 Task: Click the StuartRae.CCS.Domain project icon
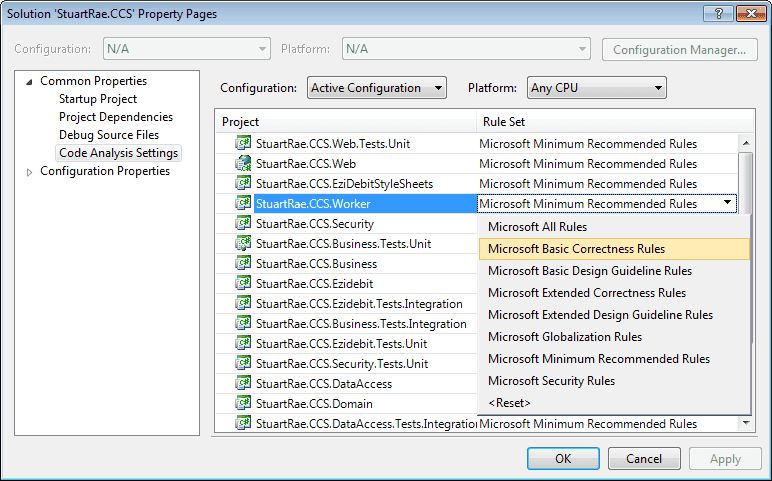(x=242, y=404)
